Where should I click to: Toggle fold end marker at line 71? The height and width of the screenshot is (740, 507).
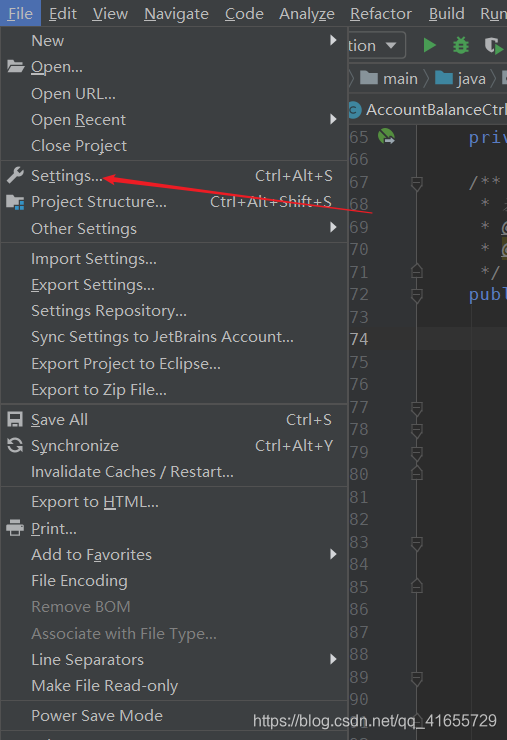416,271
